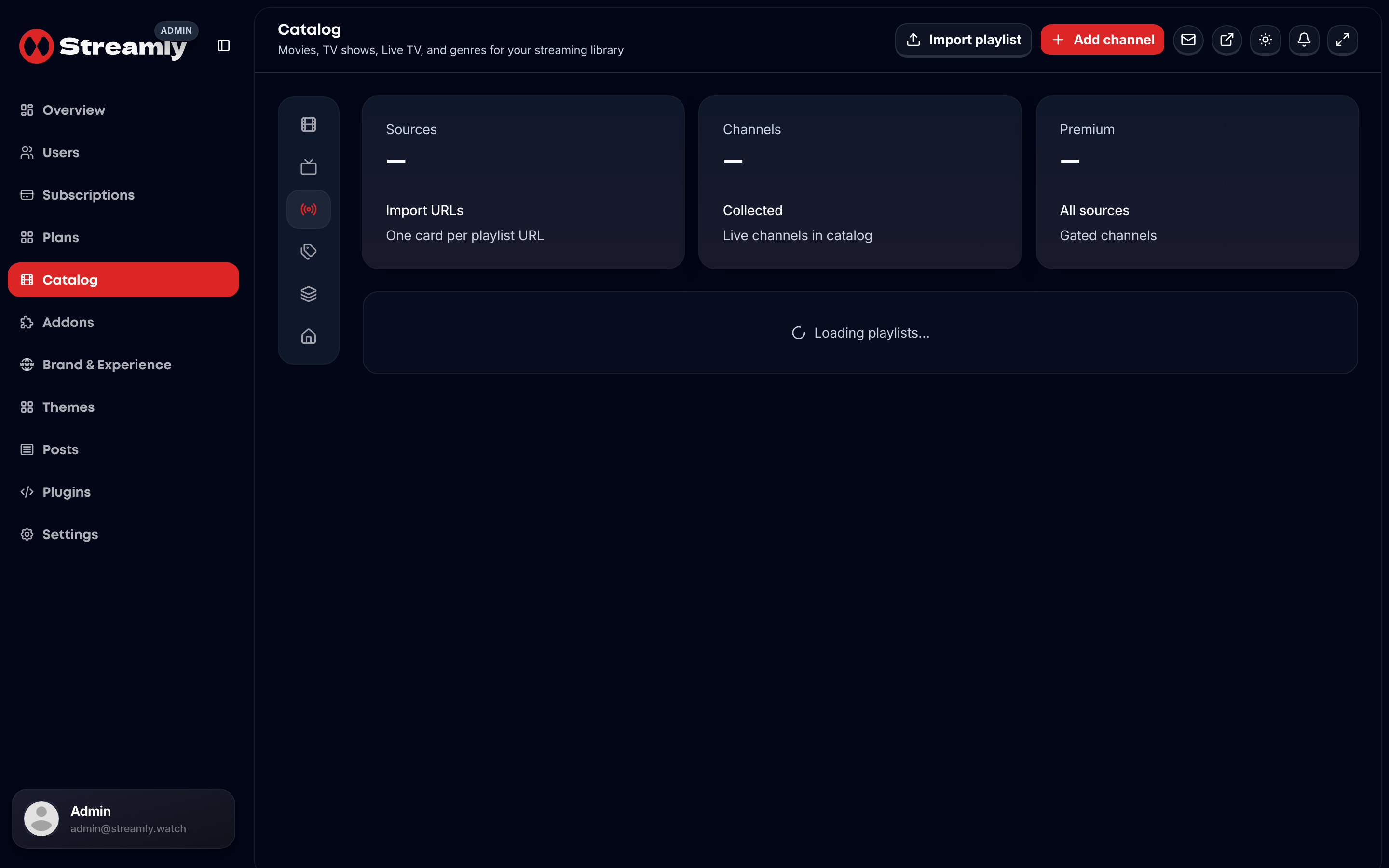Click the Streamly logo
Screen dimensions: 1389x868
[x=103, y=46]
